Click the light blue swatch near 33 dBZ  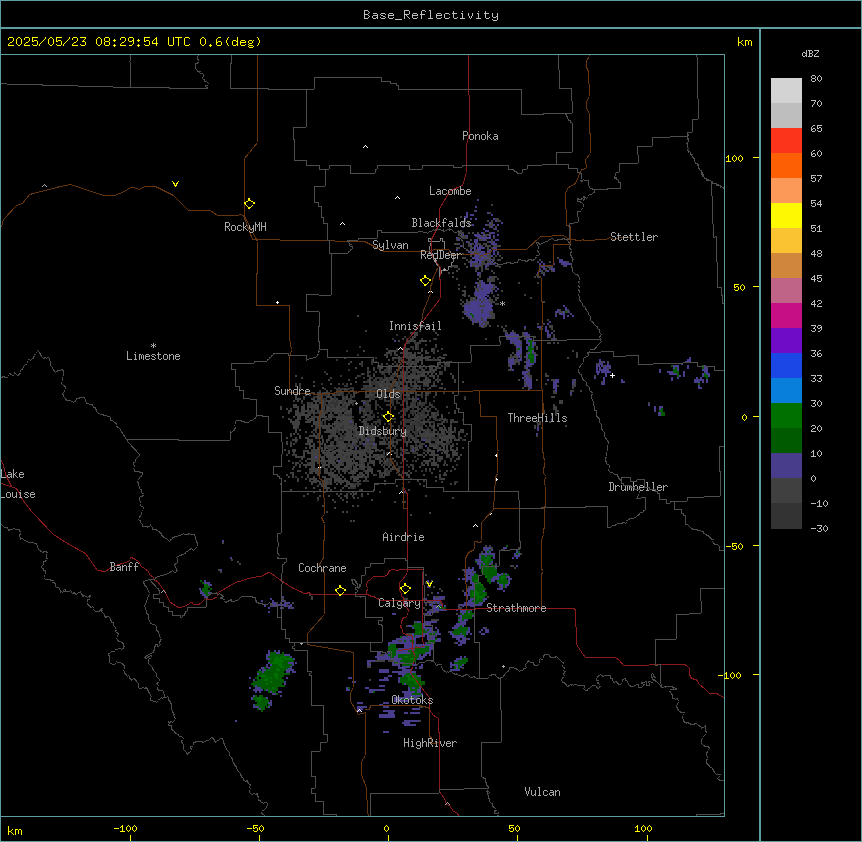[x=786, y=391]
